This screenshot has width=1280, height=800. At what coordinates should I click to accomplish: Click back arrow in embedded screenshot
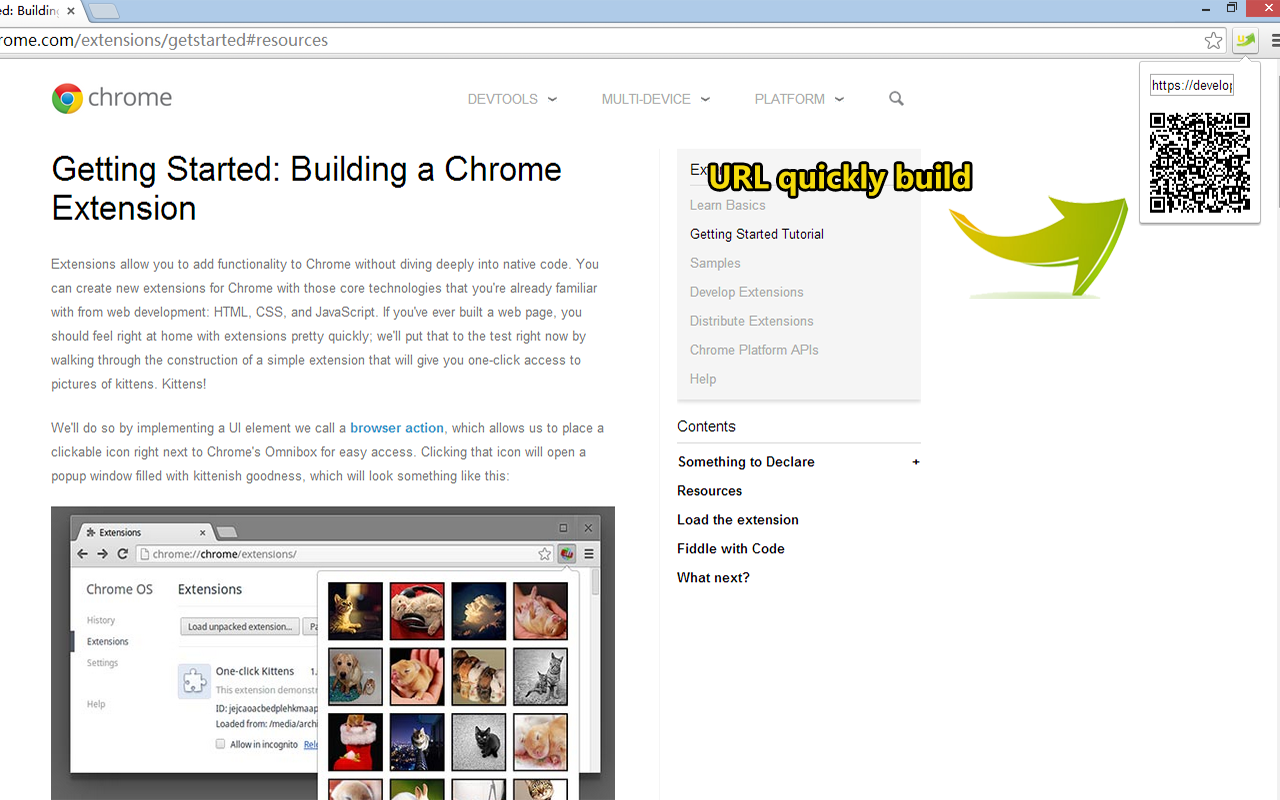coord(83,554)
